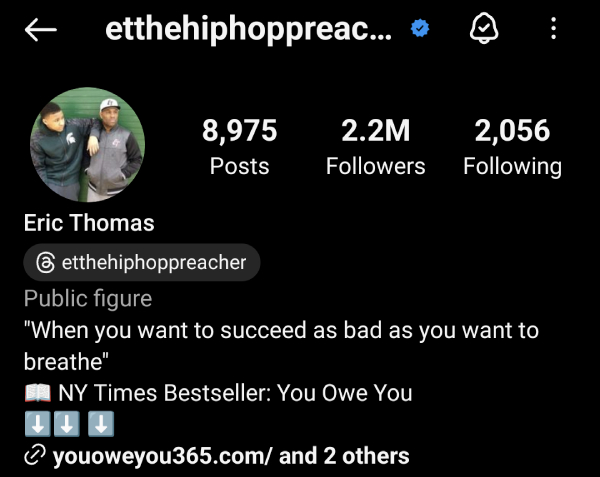This screenshot has height=477, width=600.
Task: Open the etthehiphoppreacher Threads badge
Action: pyautogui.click(x=142, y=262)
